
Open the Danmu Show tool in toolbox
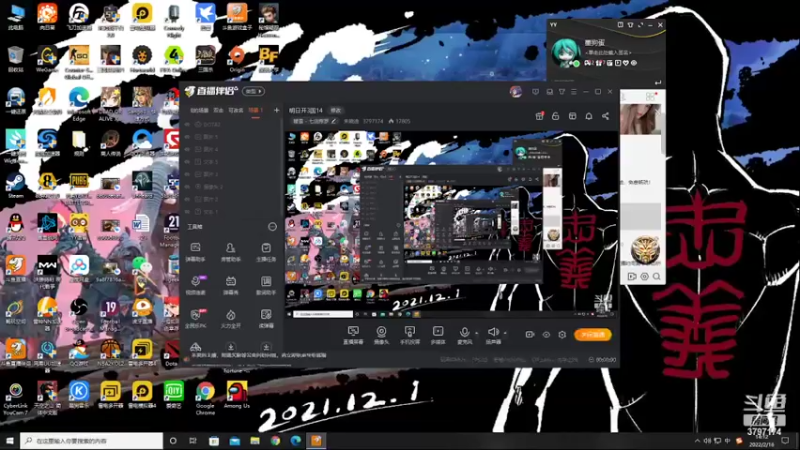(231, 285)
